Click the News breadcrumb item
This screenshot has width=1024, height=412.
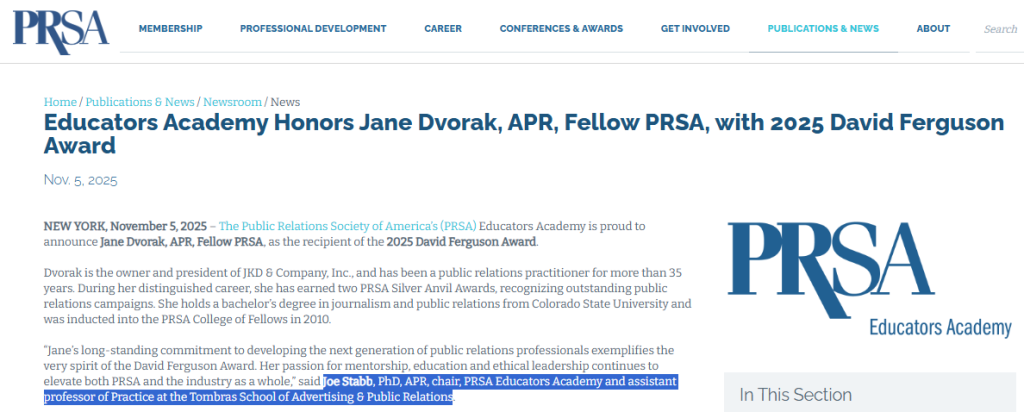285,102
